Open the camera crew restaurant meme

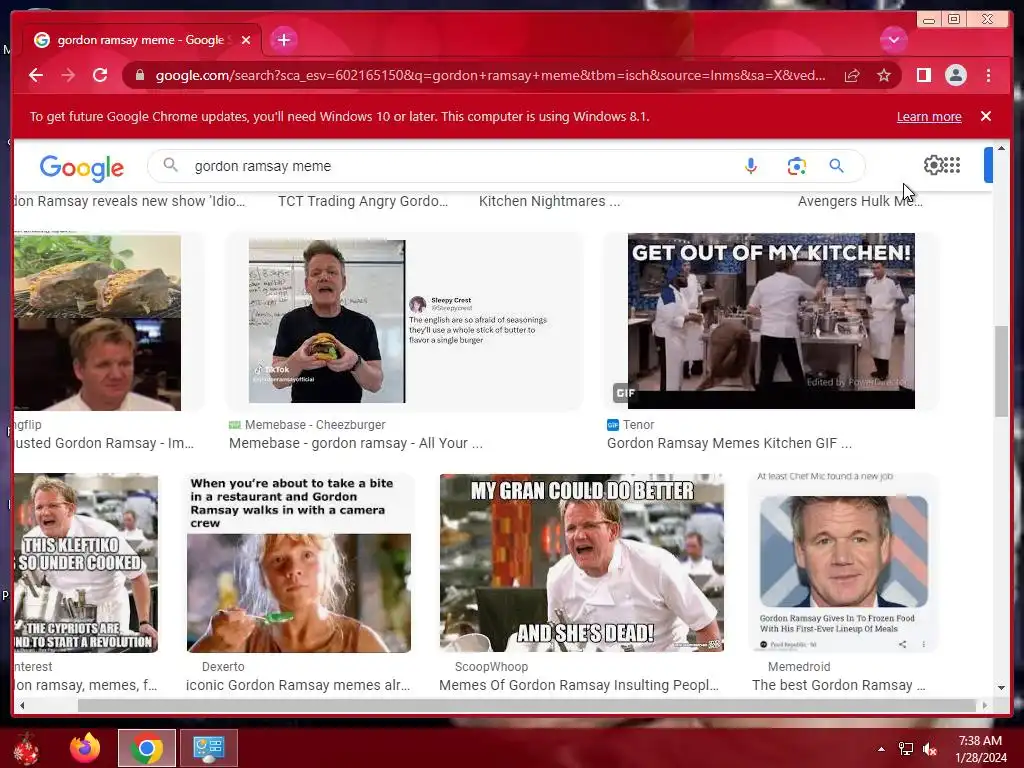pos(299,564)
